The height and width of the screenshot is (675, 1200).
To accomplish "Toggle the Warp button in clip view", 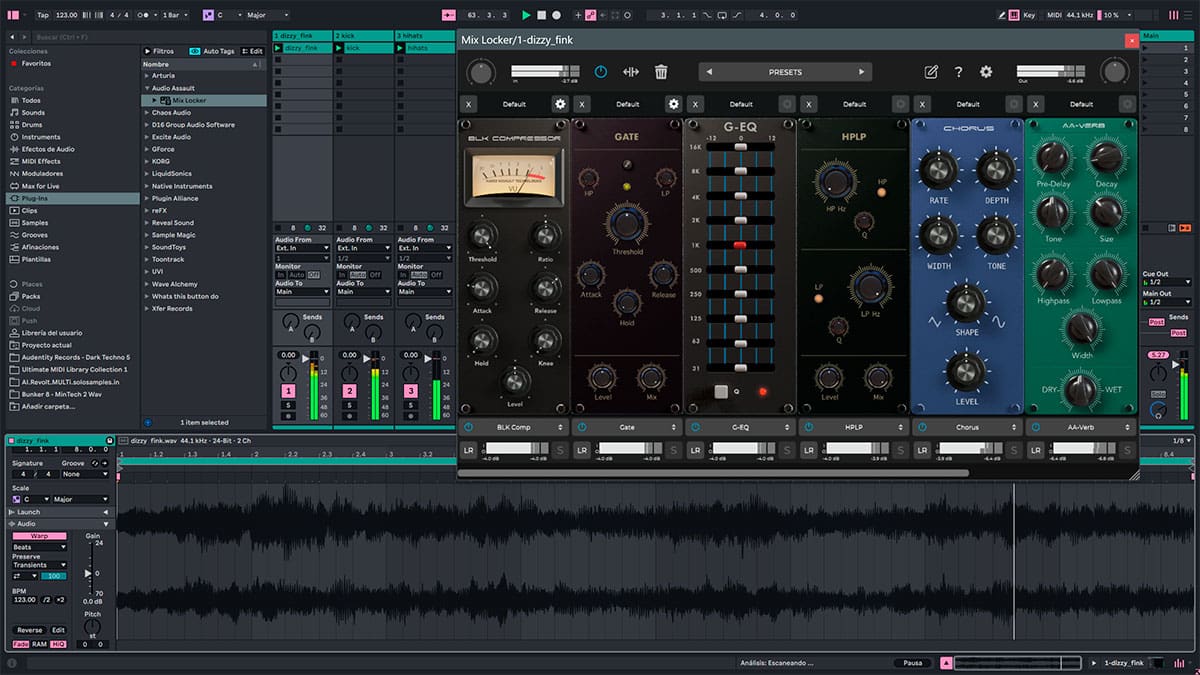I will point(40,536).
